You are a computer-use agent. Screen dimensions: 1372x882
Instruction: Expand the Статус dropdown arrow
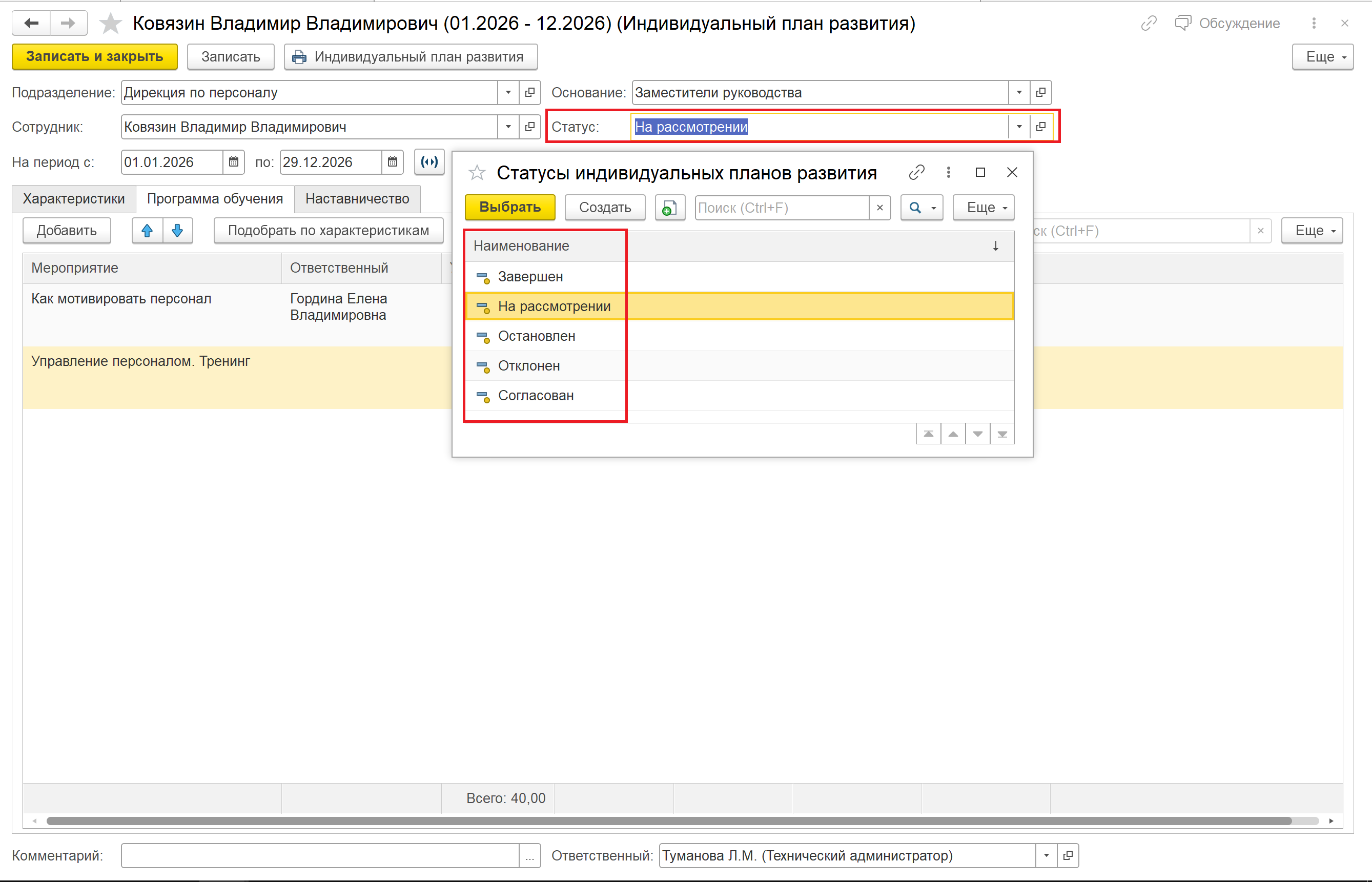click(x=1019, y=127)
